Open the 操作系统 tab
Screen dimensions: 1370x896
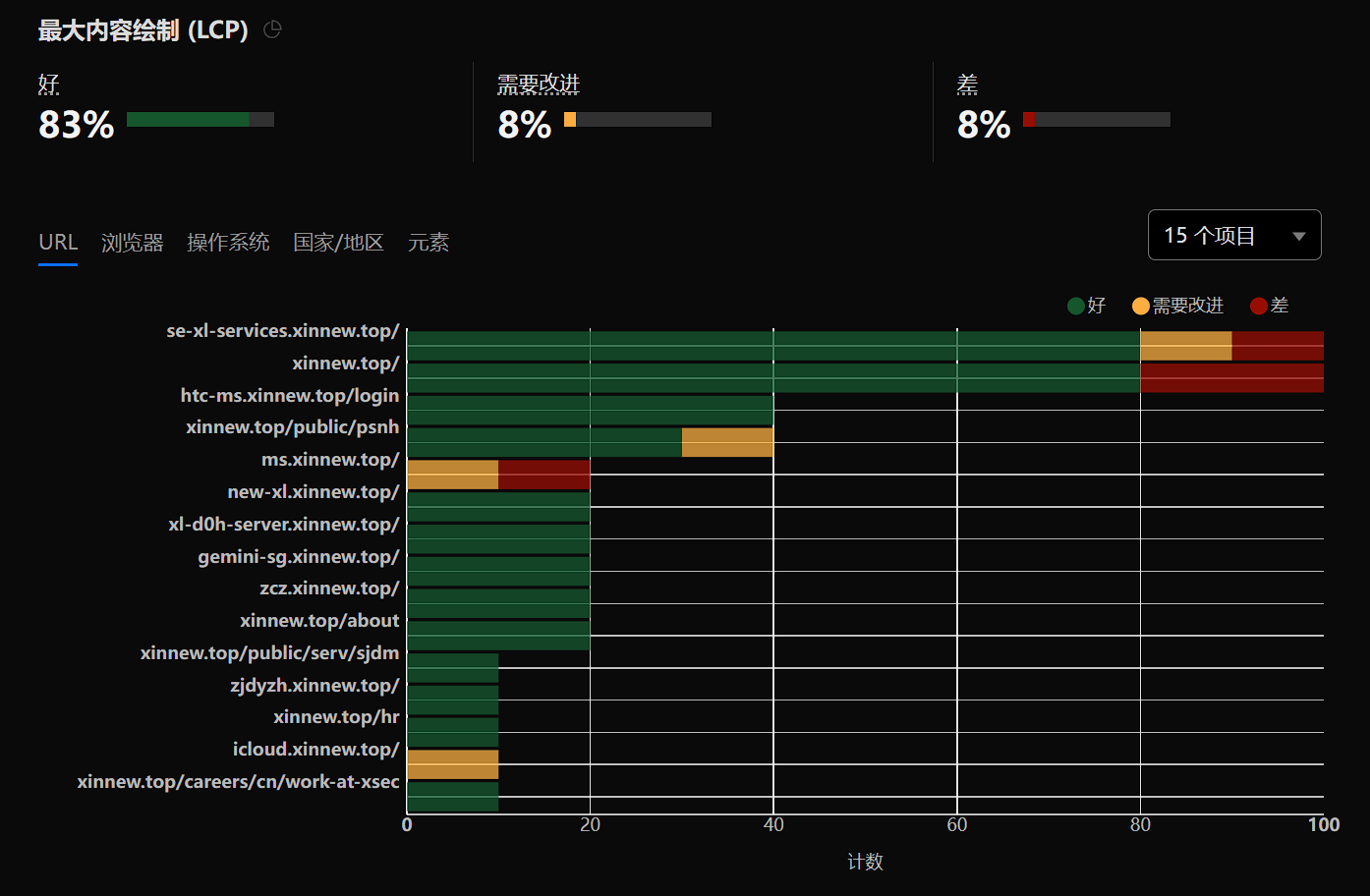pyautogui.click(x=228, y=243)
